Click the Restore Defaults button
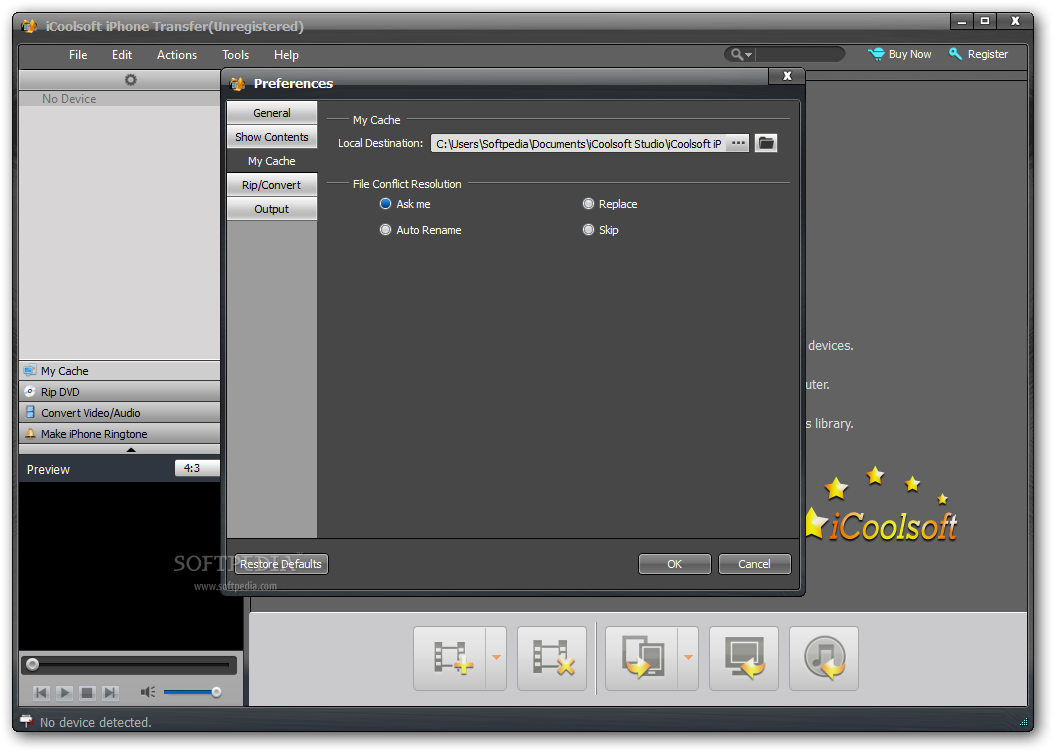The image size is (1054, 752). pyautogui.click(x=281, y=564)
